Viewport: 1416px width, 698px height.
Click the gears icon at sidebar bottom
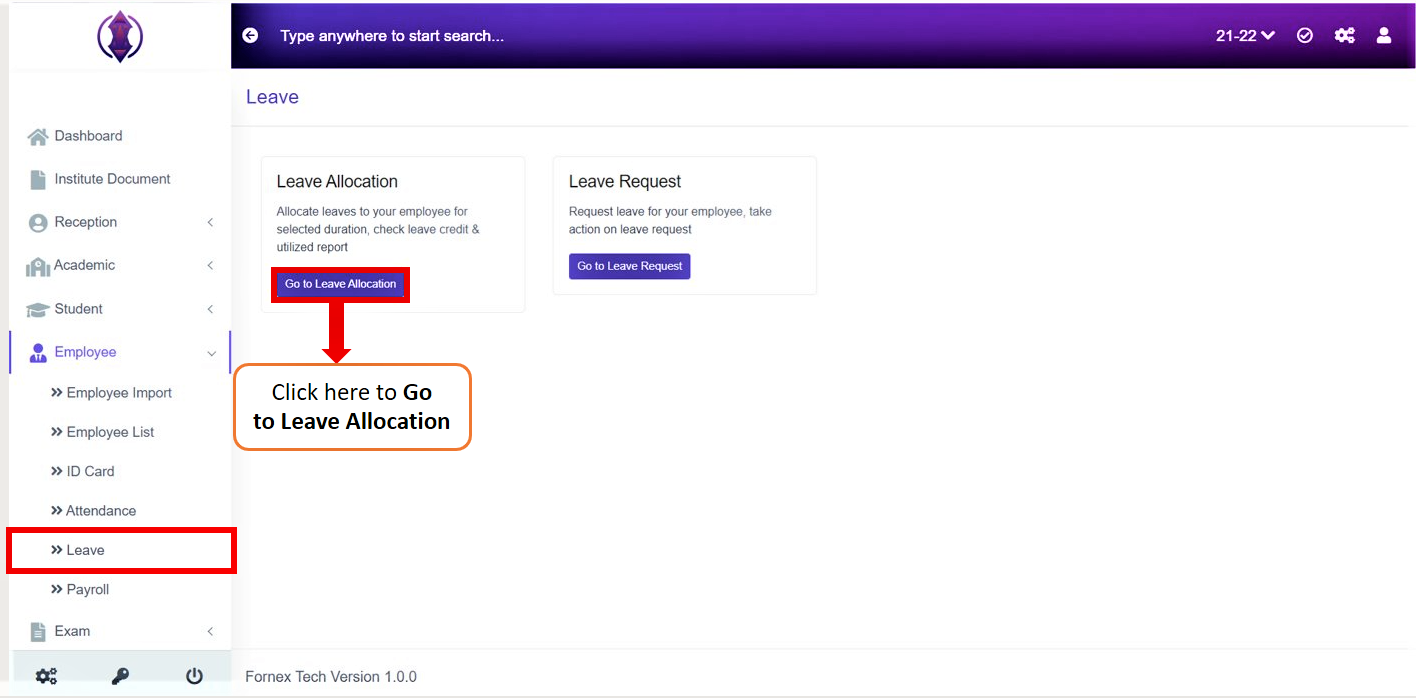[46, 677]
